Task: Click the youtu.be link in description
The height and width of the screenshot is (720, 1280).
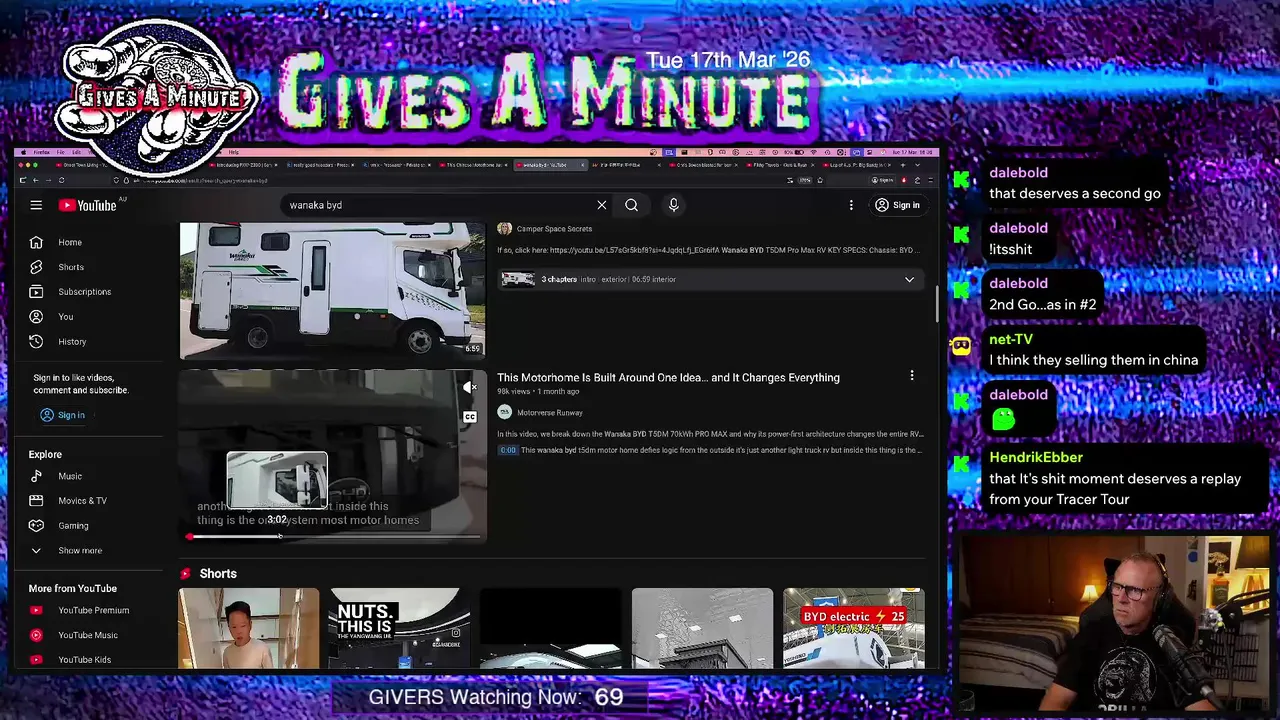Action: 635,250
